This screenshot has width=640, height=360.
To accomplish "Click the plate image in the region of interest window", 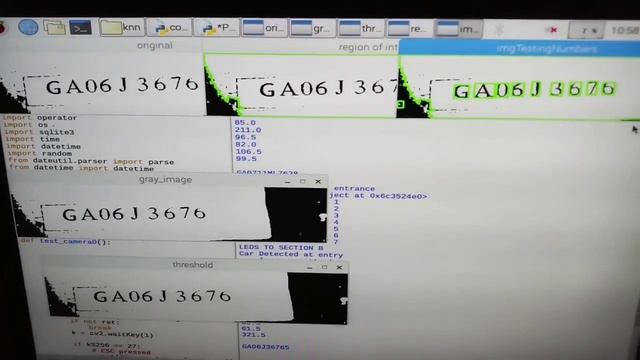I will coord(301,86).
